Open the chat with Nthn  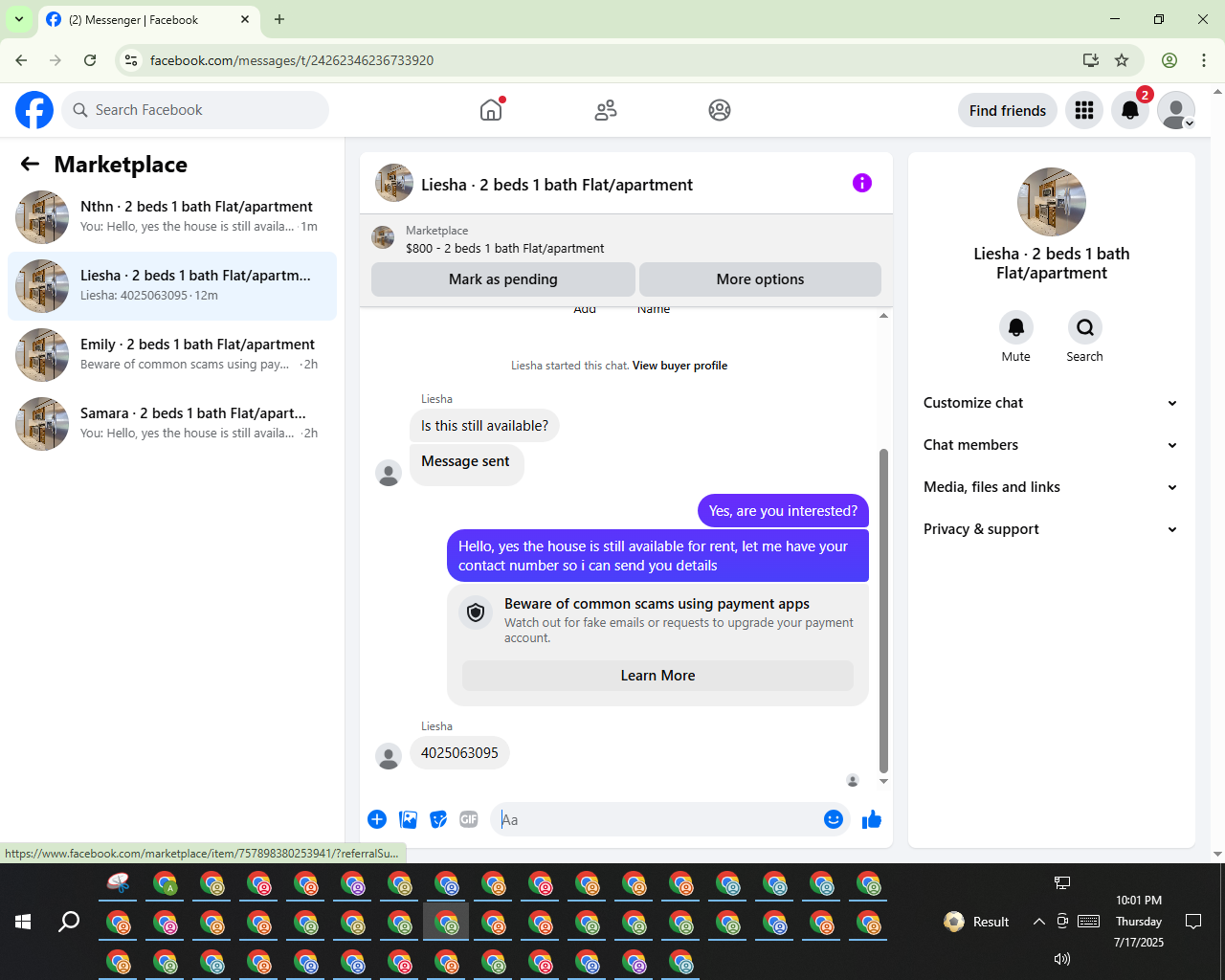click(x=172, y=217)
